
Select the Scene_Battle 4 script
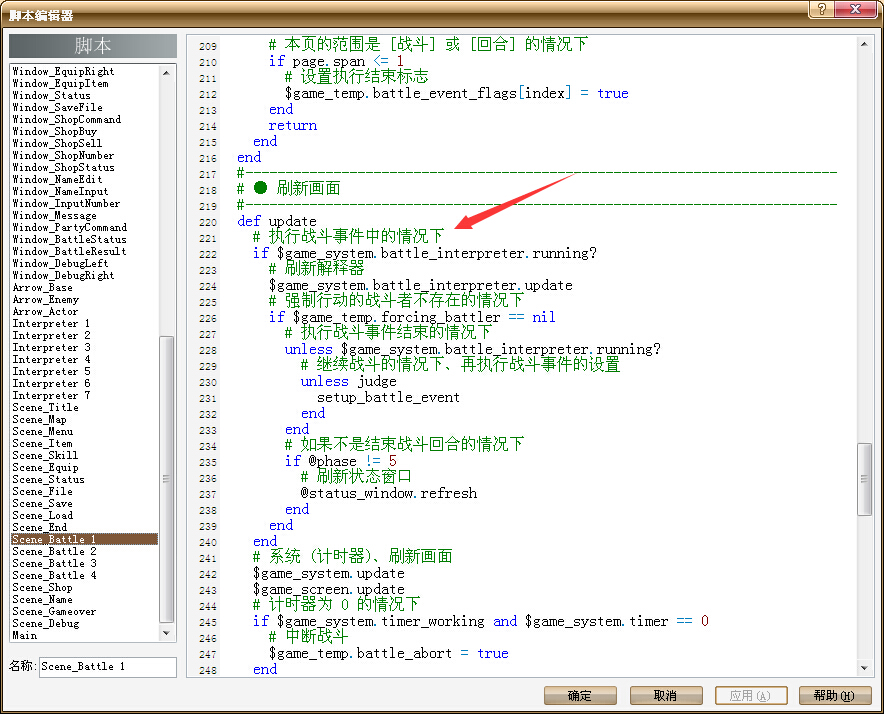click(55, 575)
